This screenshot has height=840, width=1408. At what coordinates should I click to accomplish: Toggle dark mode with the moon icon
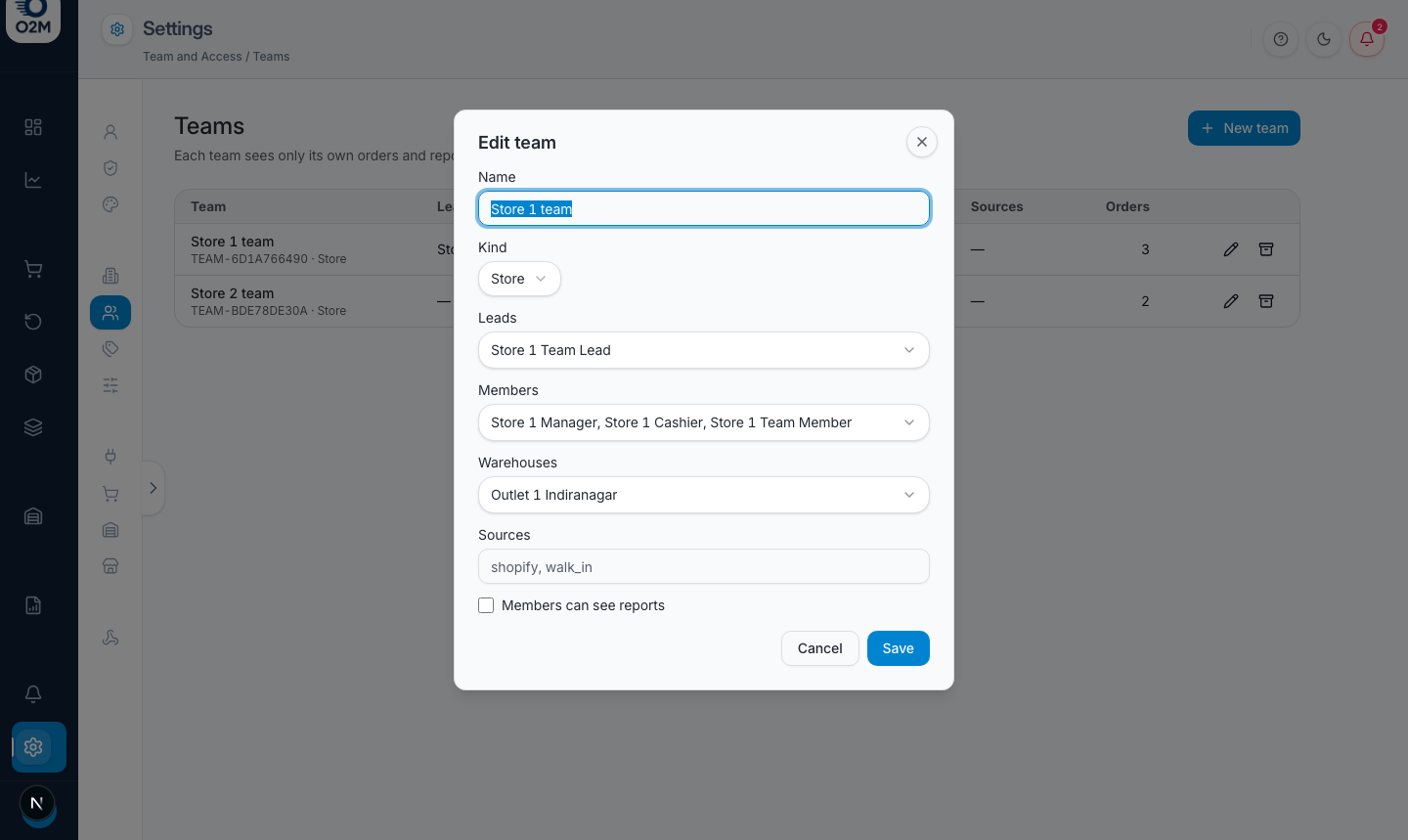coord(1324,39)
